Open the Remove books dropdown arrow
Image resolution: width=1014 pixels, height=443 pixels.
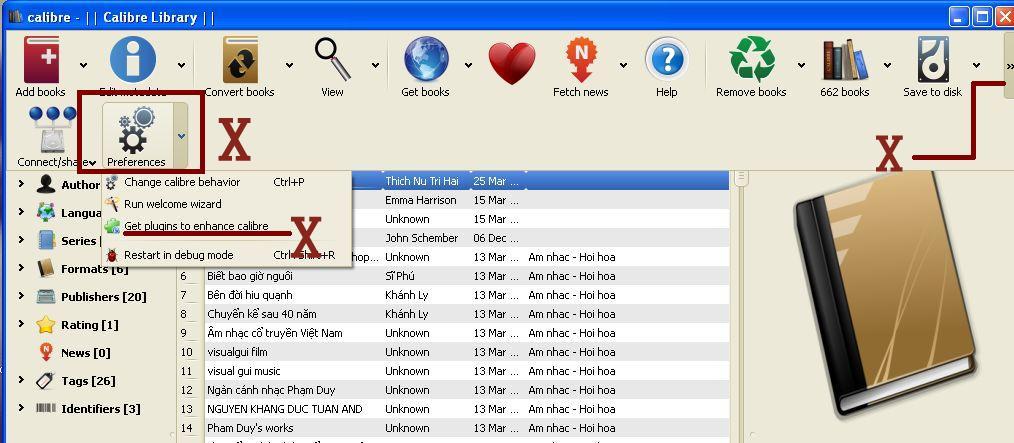(801, 65)
